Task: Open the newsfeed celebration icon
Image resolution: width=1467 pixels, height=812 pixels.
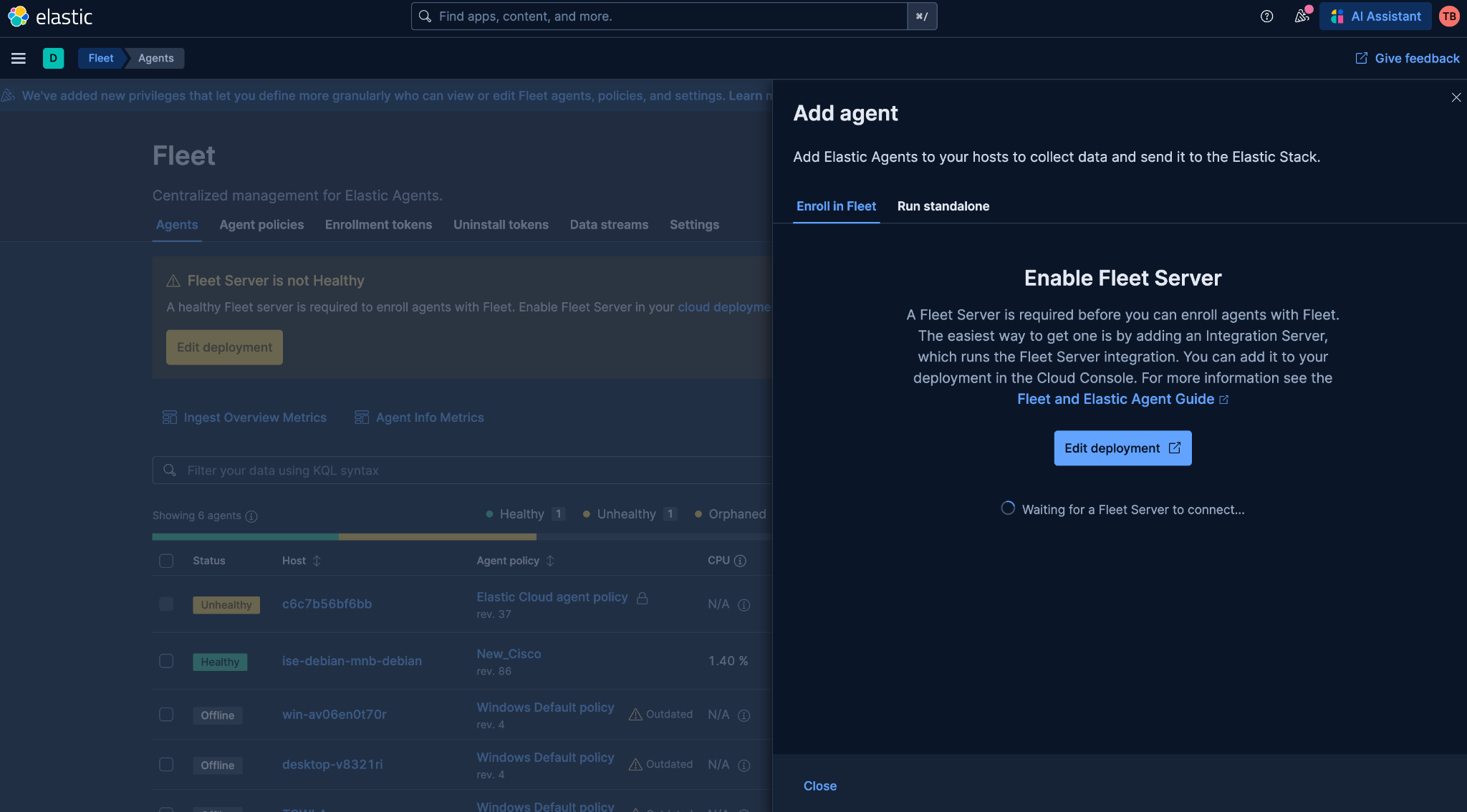Action: pos(1302,16)
